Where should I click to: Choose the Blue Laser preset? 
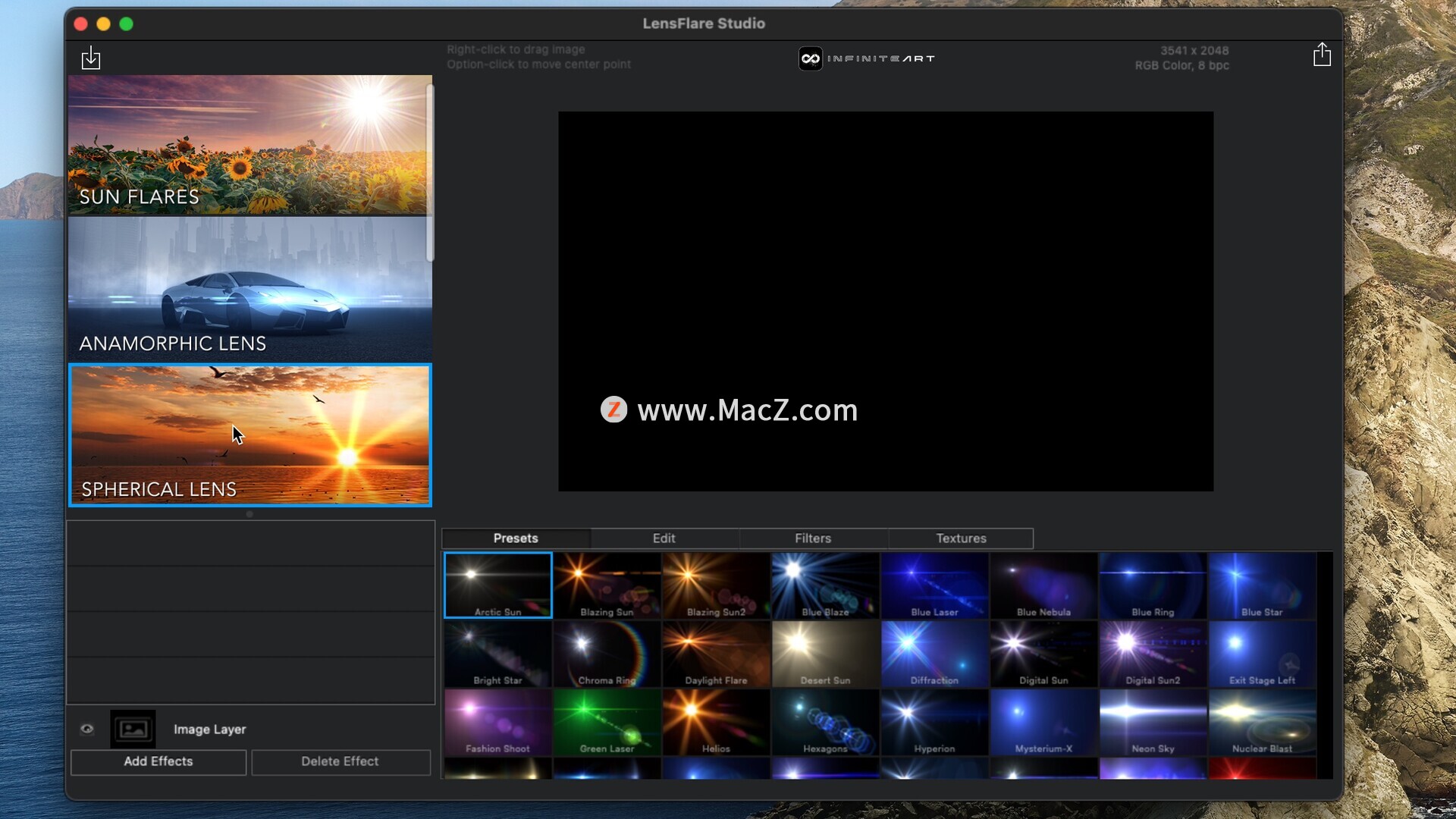pyautogui.click(x=934, y=585)
